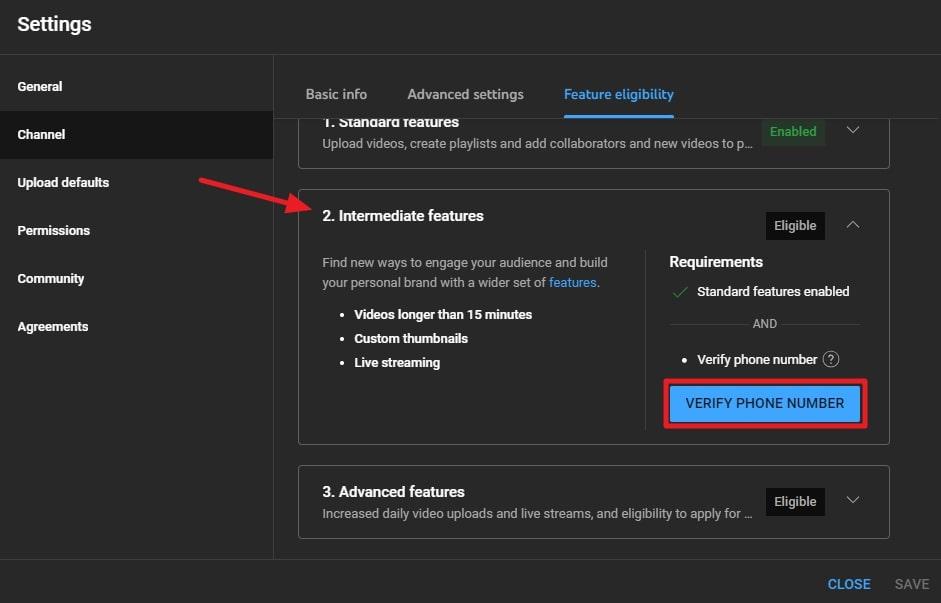
Task: Switch to the Advanced settings tab
Action: (465, 94)
